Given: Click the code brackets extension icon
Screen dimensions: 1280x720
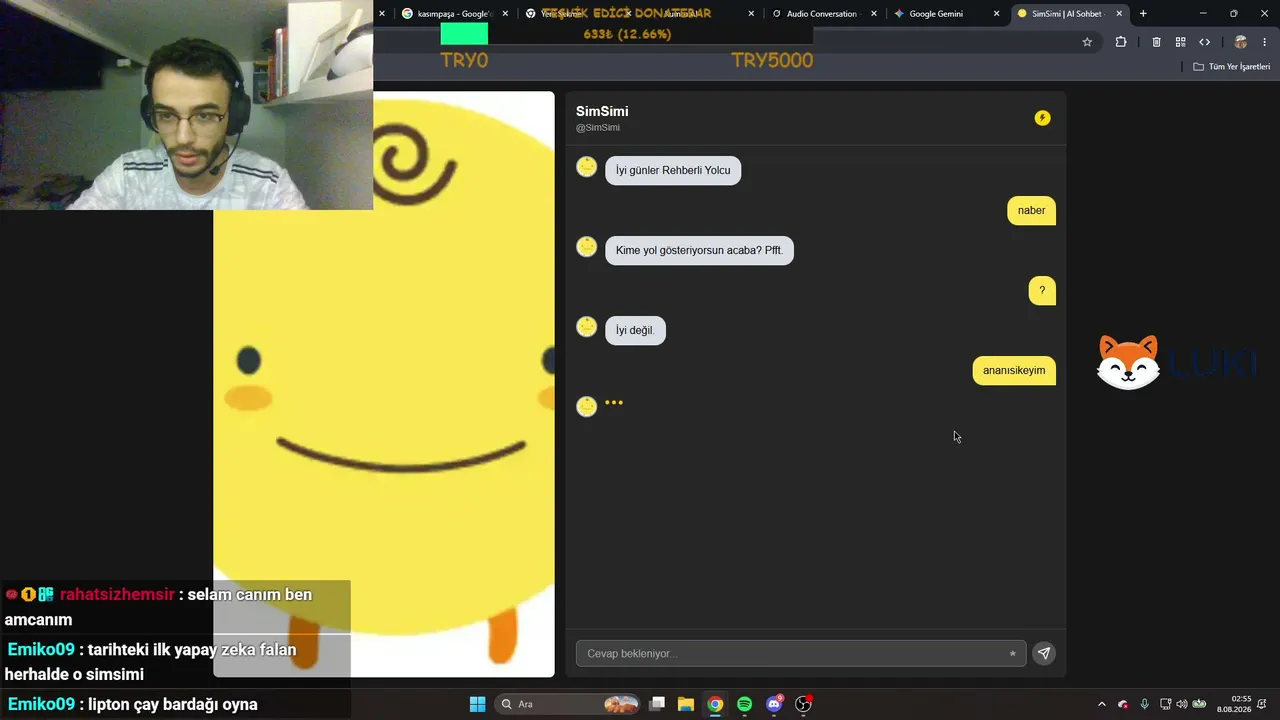Looking at the screenshot, I should (x=1204, y=42).
